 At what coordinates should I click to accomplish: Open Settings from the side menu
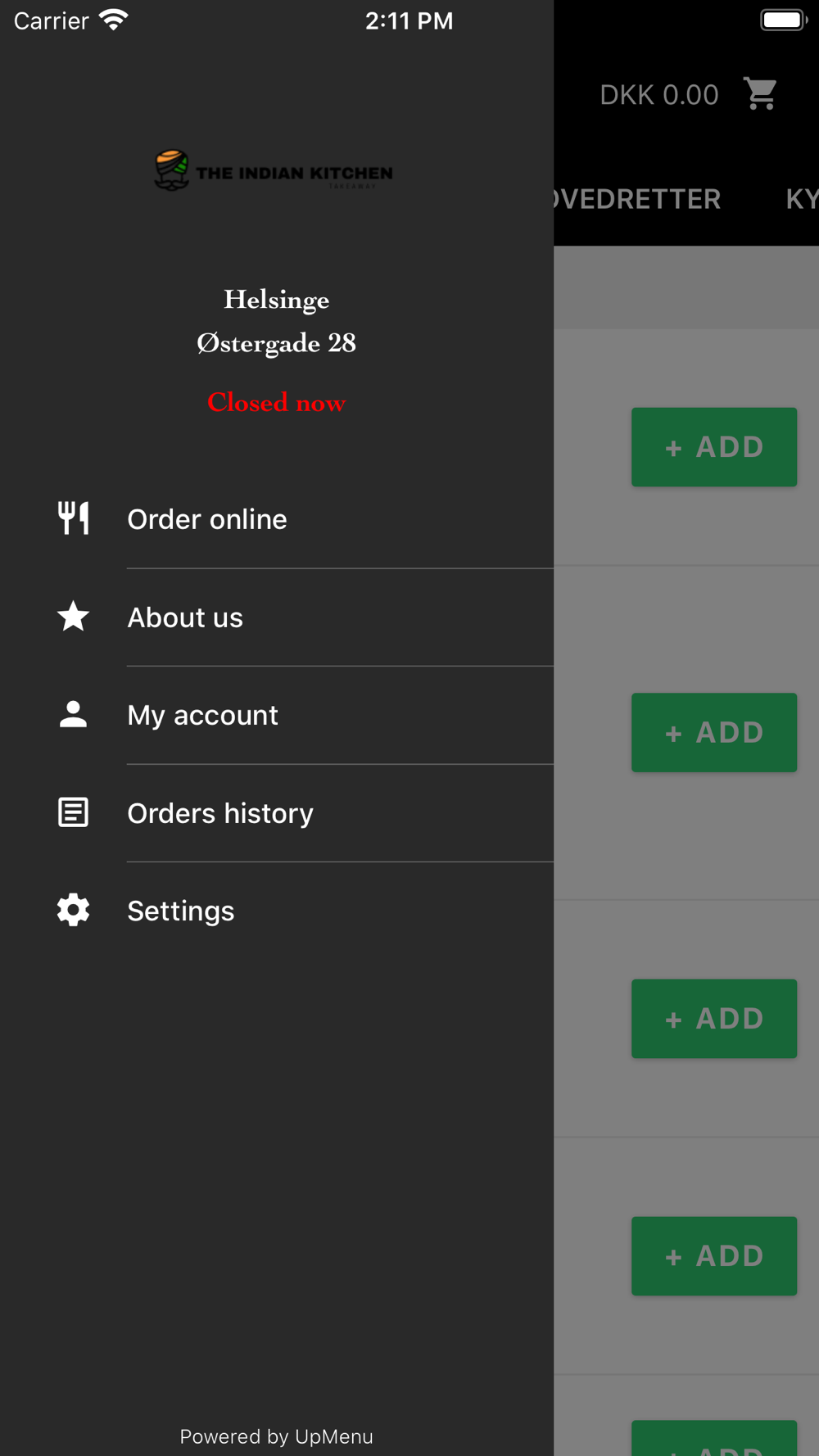point(277,911)
